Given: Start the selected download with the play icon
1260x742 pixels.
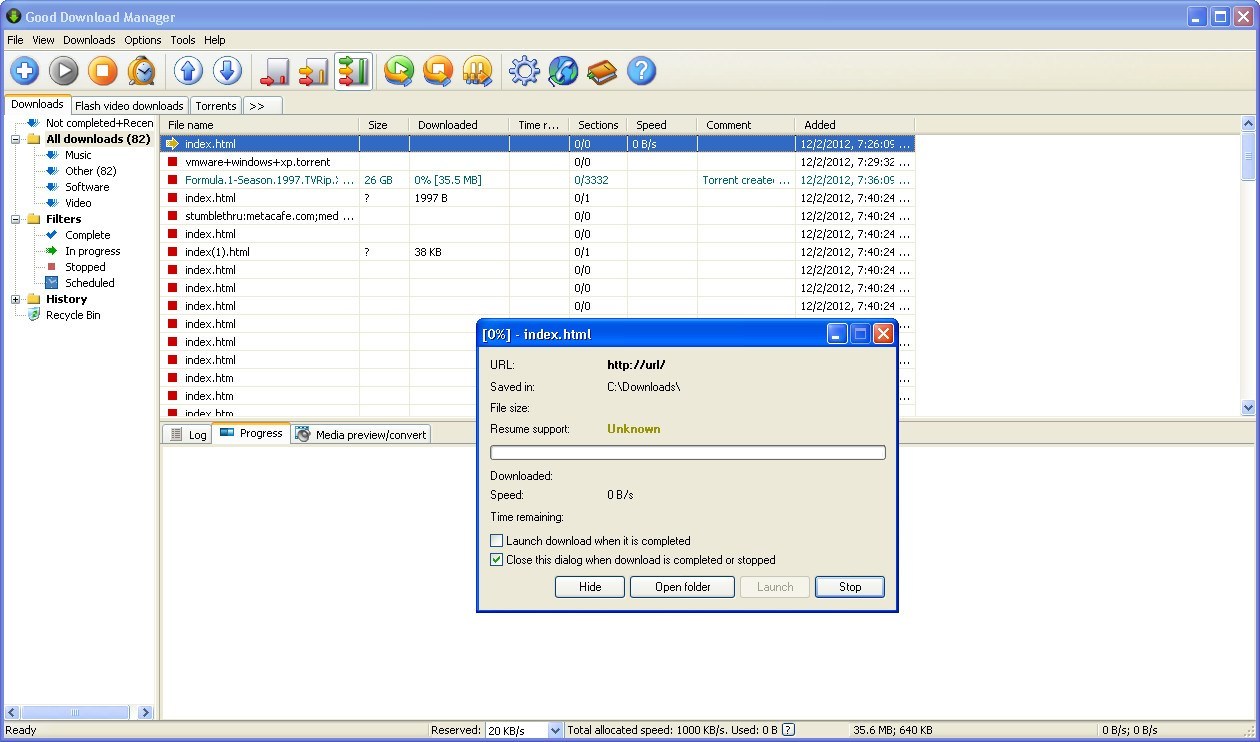Looking at the screenshot, I should click(63, 71).
